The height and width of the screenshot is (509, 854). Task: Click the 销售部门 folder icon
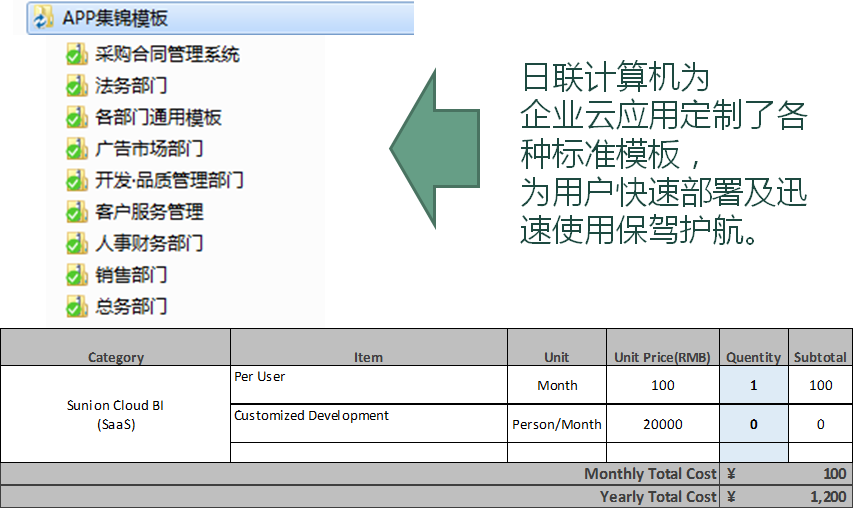point(77,275)
